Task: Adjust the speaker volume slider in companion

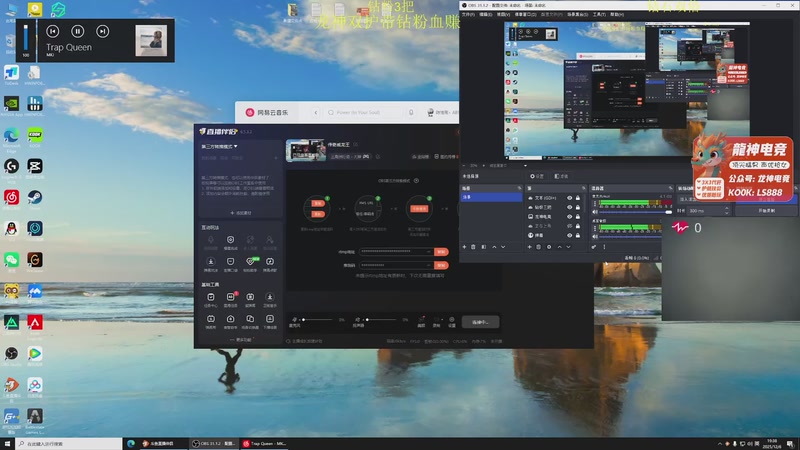Action: 381,319
